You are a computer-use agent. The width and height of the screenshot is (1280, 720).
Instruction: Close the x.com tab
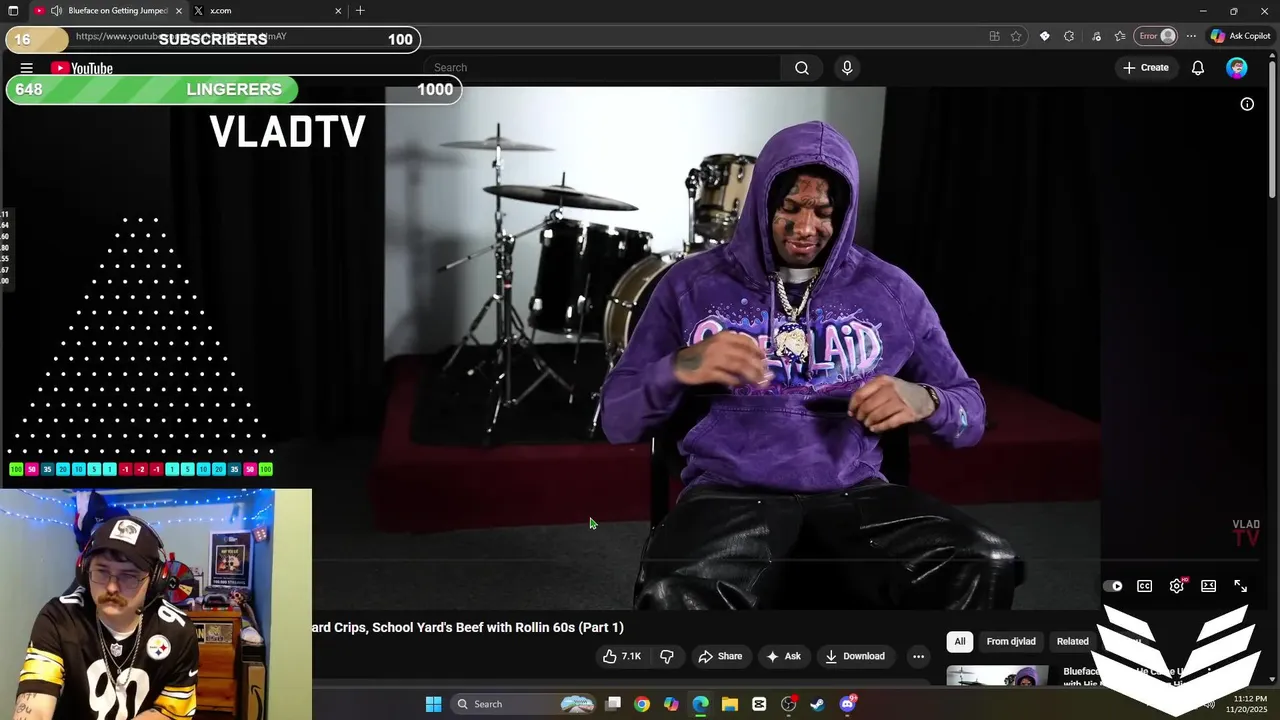(338, 11)
